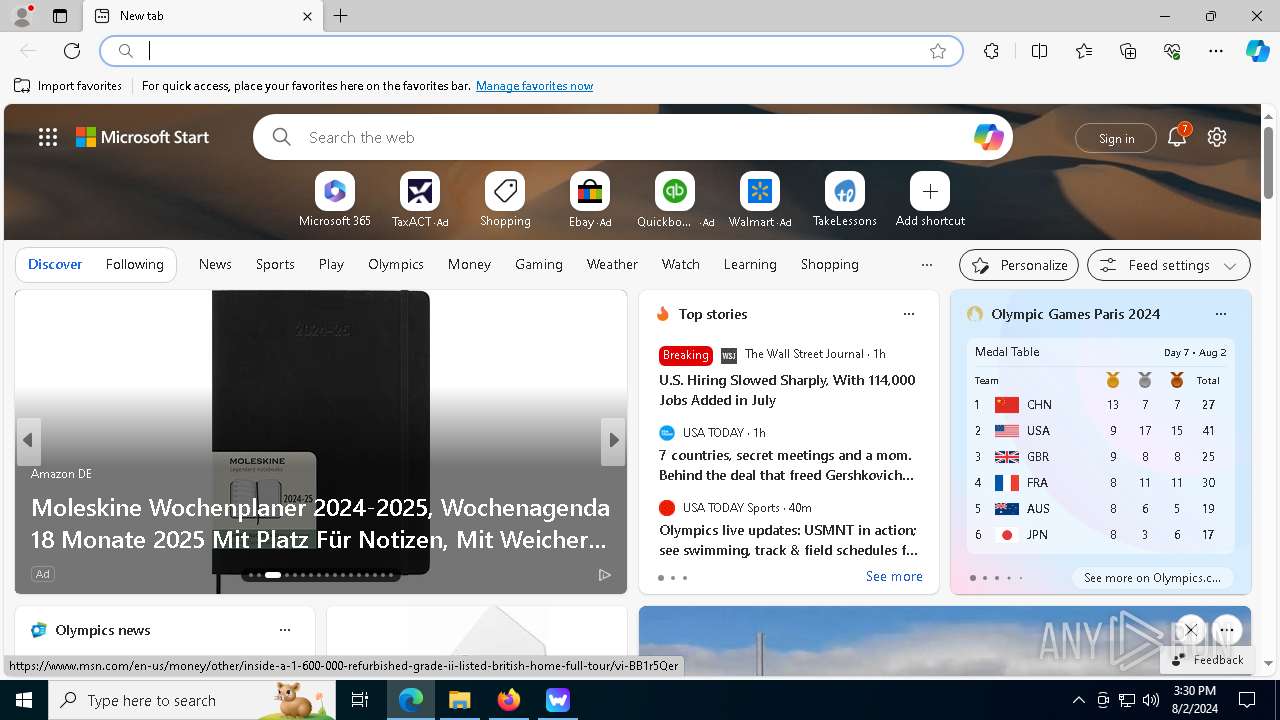Open the Olympics category
Image resolution: width=1280 pixels, height=720 pixels.
click(396, 264)
